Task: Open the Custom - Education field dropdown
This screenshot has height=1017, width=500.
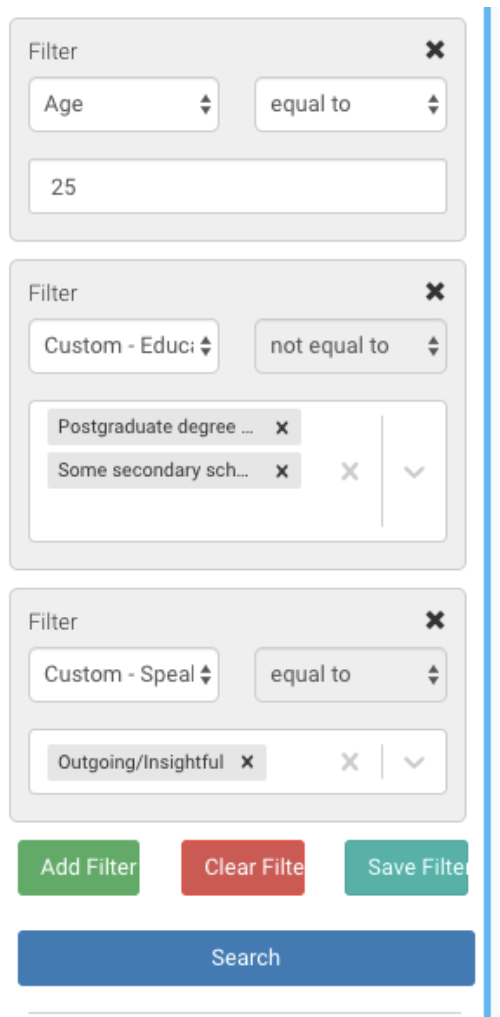Action: click(x=124, y=346)
